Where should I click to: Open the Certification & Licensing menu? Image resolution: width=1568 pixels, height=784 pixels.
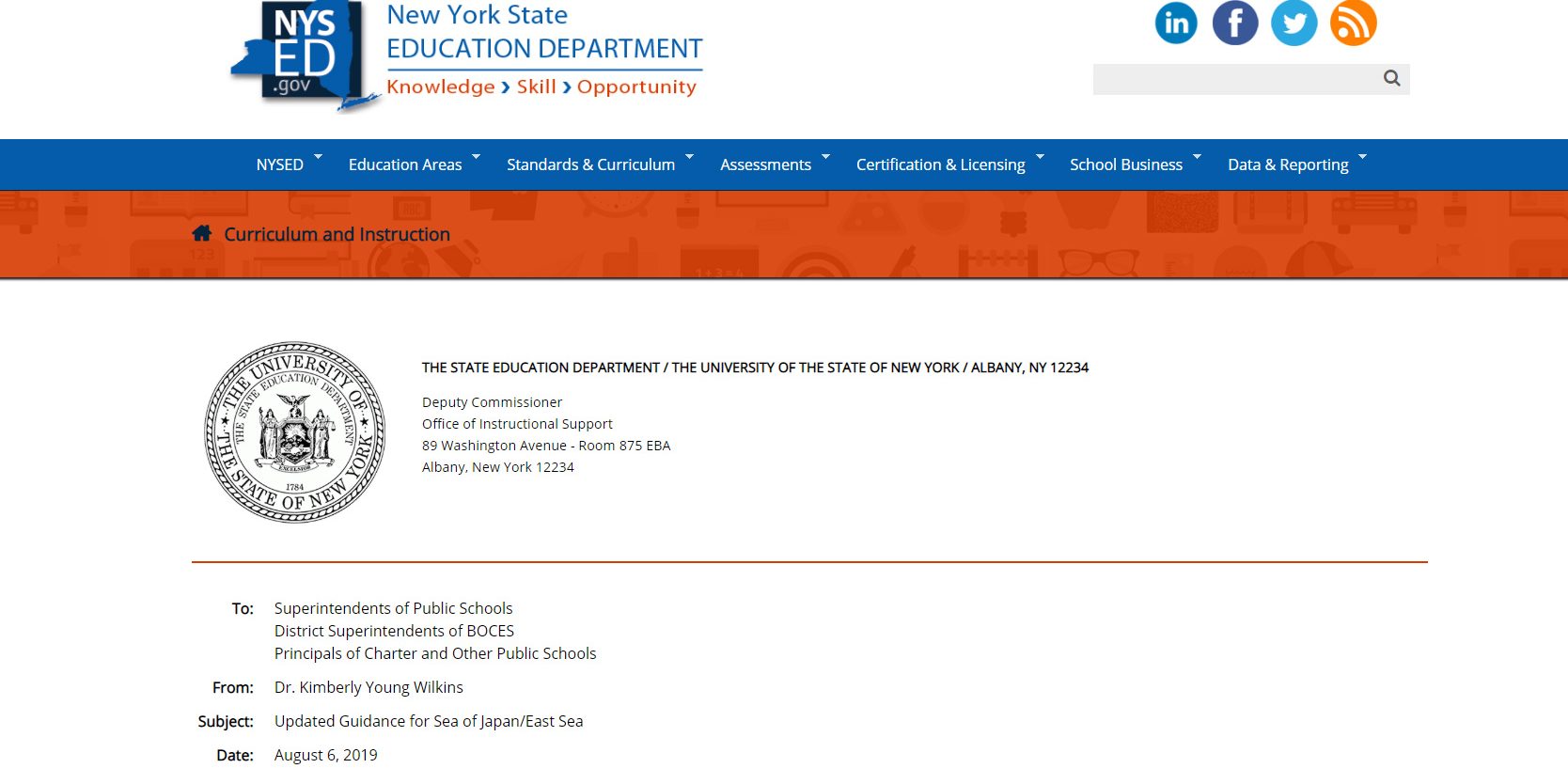(940, 165)
